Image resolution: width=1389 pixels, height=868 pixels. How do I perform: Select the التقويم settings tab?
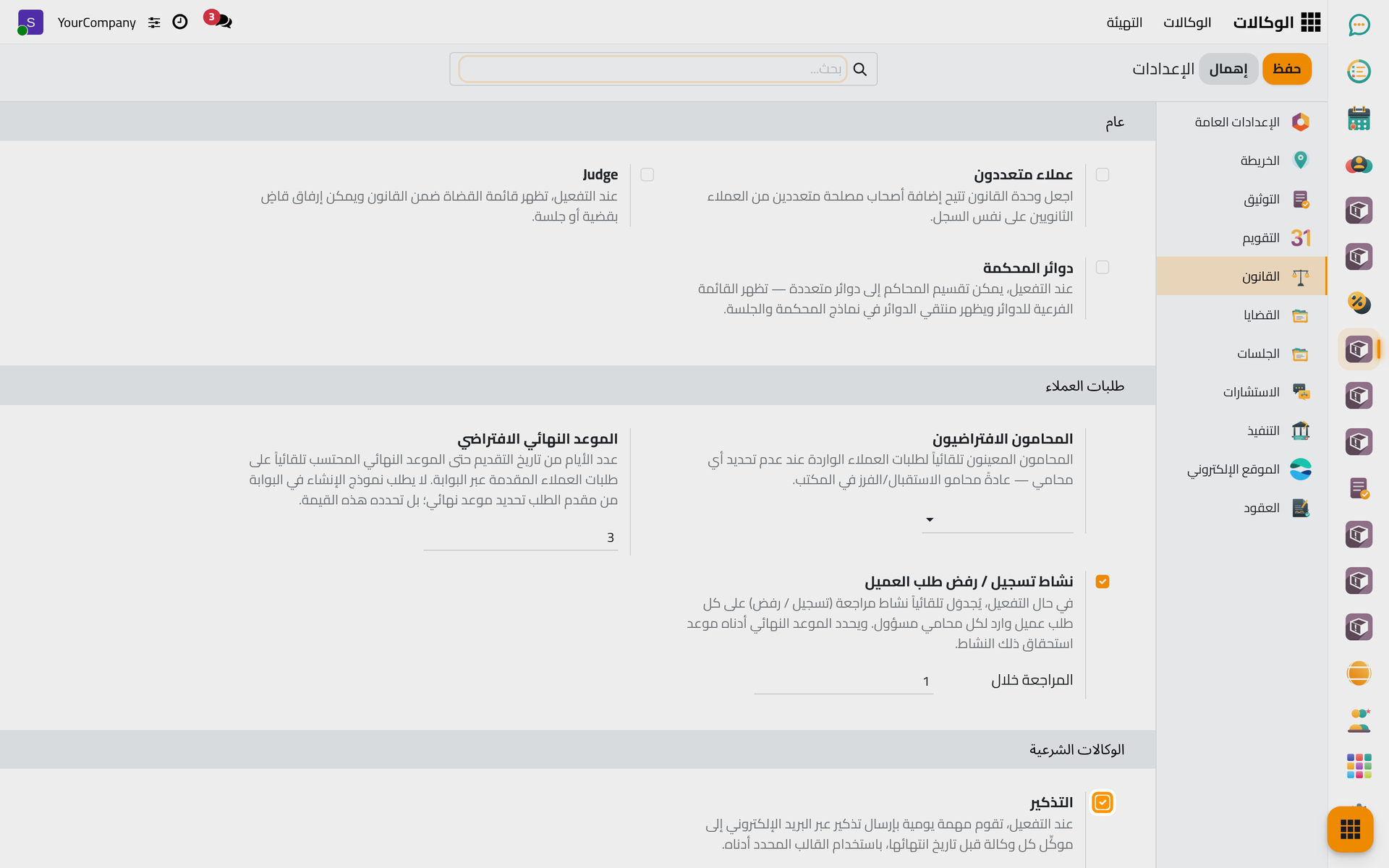tap(1241, 237)
